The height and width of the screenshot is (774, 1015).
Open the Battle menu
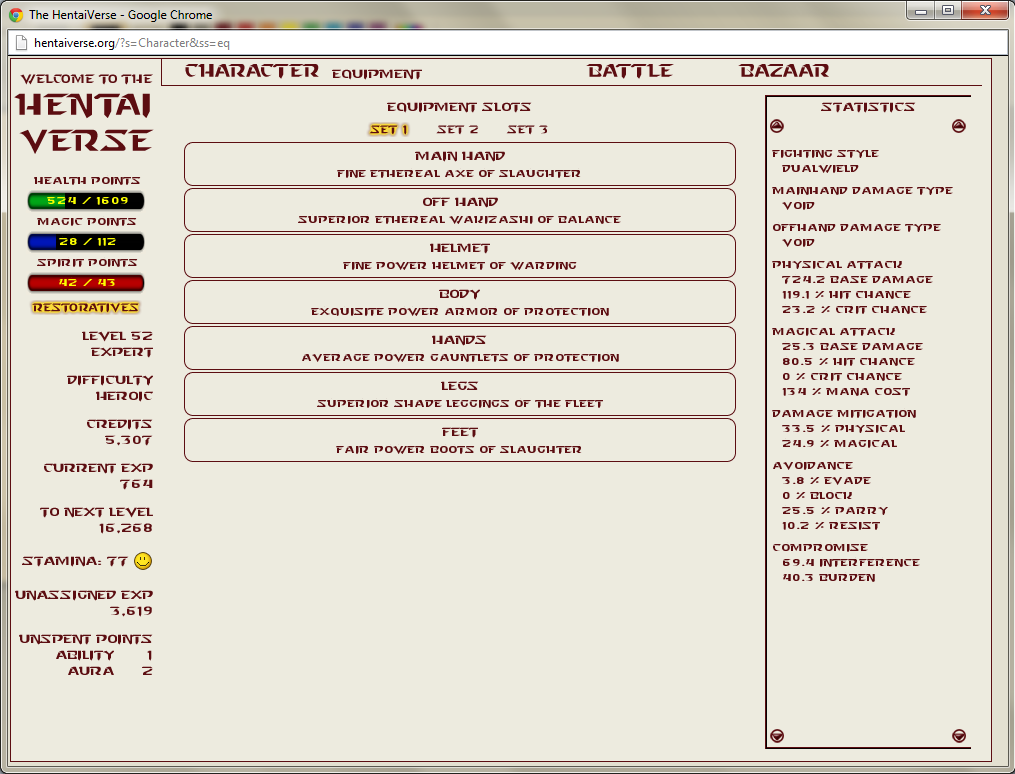point(630,71)
